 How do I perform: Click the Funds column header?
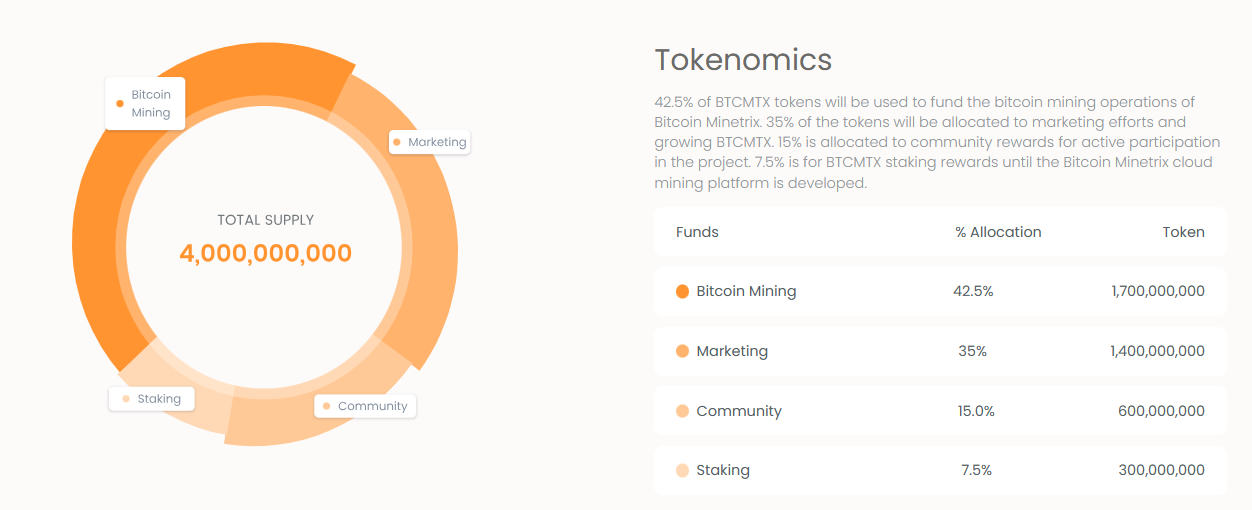697,232
